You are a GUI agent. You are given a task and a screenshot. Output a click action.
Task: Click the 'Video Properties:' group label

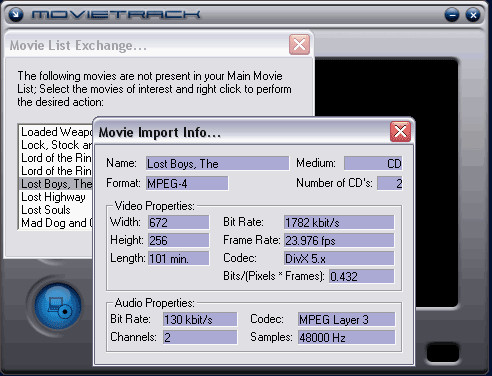coord(154,206)
